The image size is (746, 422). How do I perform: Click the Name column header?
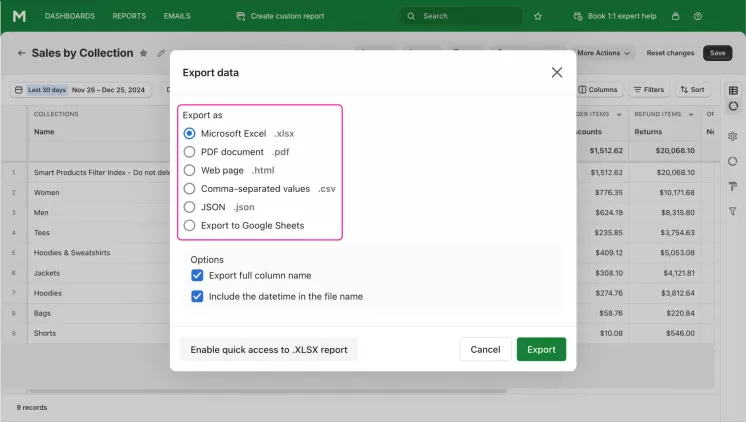click(x=44, y=132)
